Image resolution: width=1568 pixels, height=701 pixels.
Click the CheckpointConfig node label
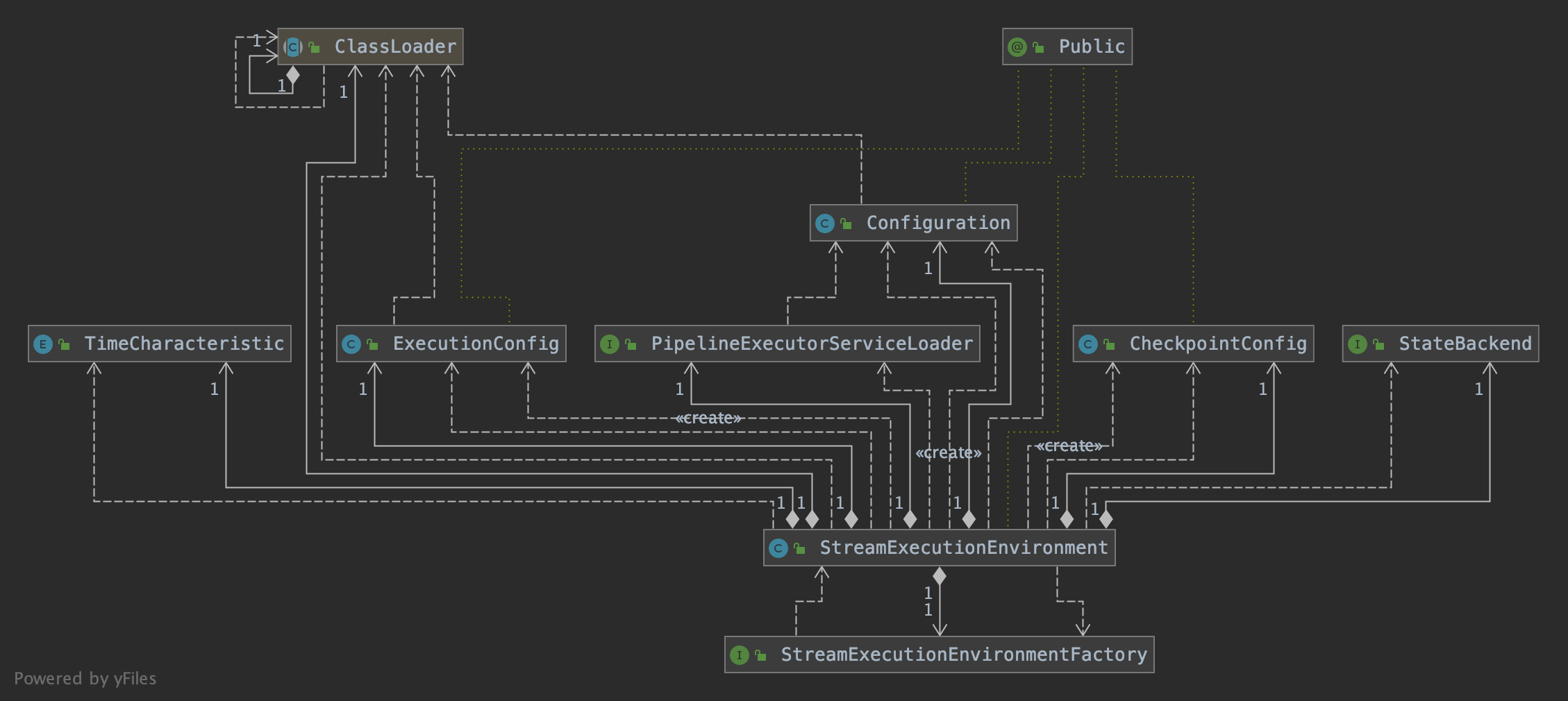[x=1218, y=344]
